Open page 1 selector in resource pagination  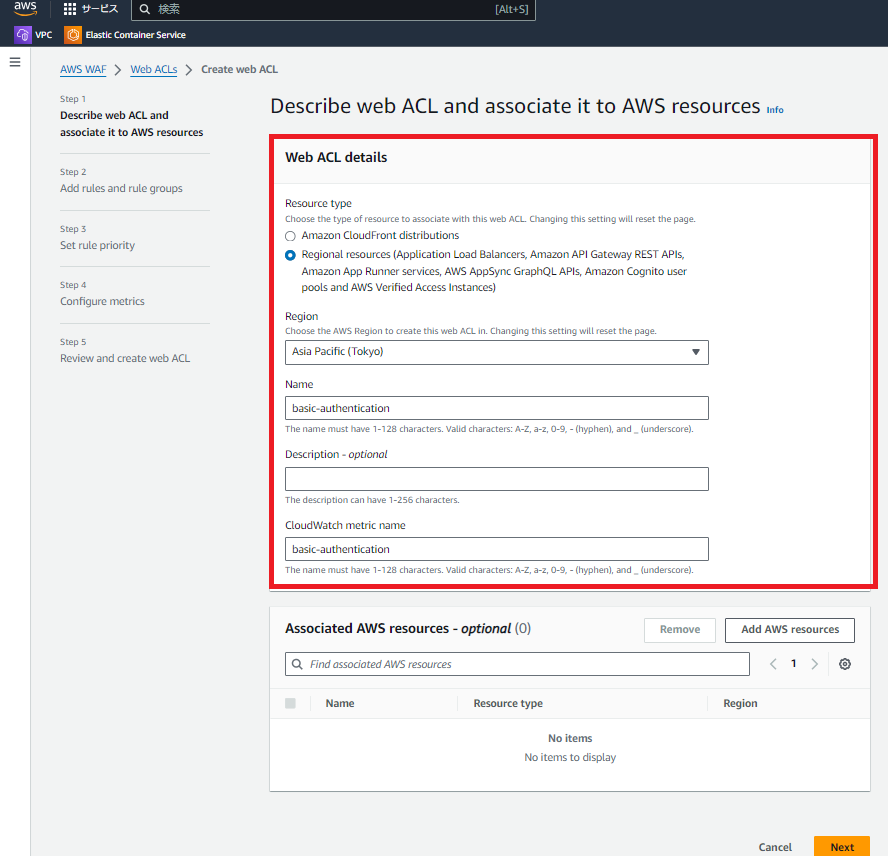click(x=793, y=663)
